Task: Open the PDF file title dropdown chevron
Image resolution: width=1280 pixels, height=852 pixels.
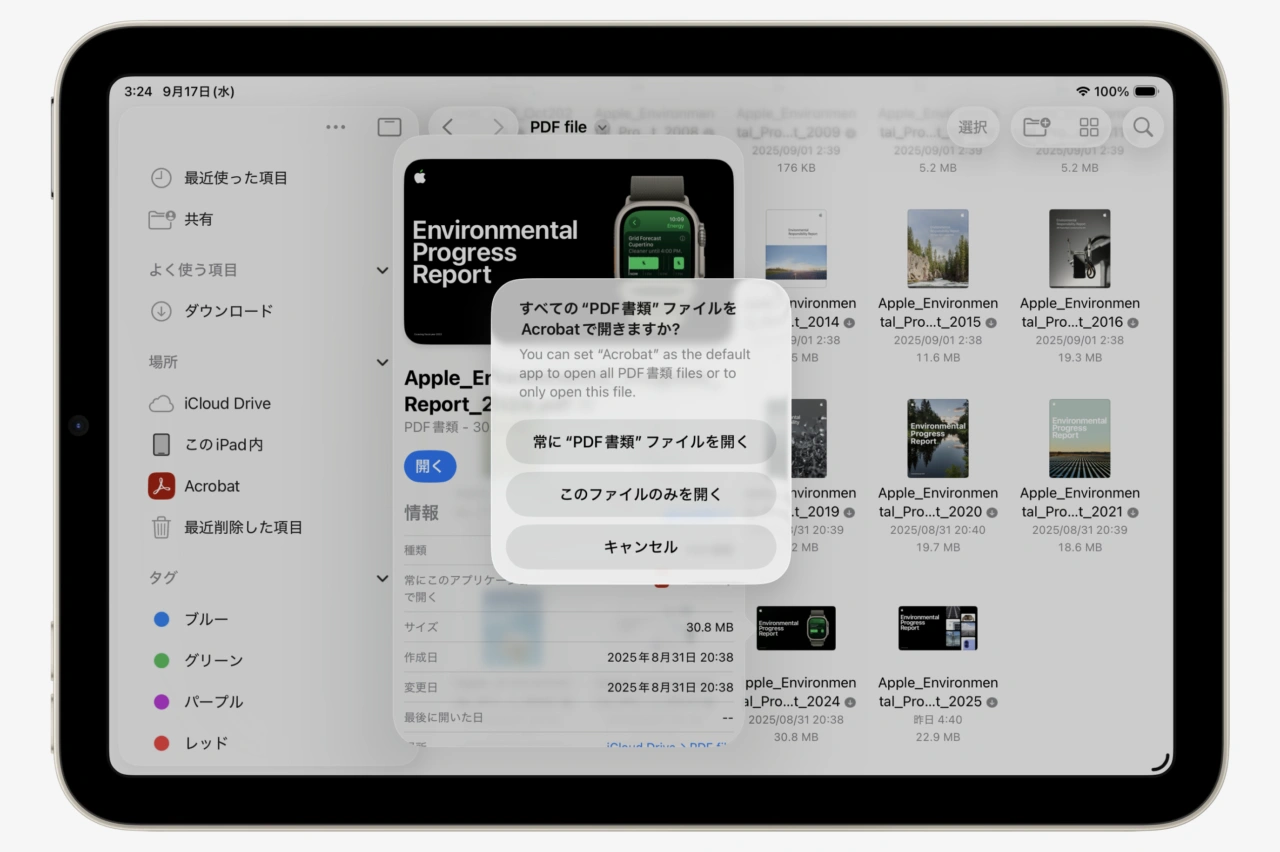Action: coord(601,128)
